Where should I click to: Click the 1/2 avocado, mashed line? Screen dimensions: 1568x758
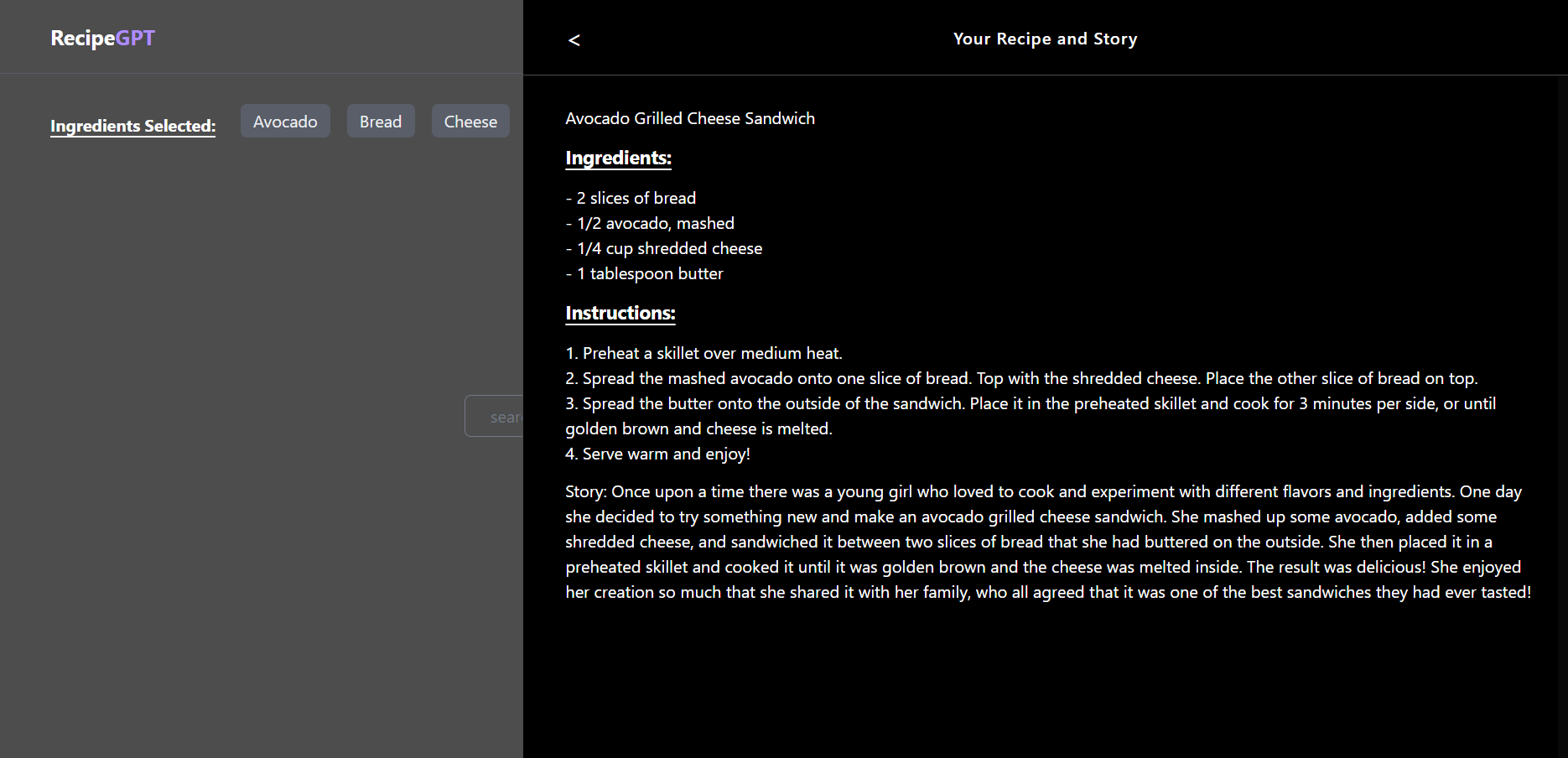pyautogui.click(x=650, y=223)
